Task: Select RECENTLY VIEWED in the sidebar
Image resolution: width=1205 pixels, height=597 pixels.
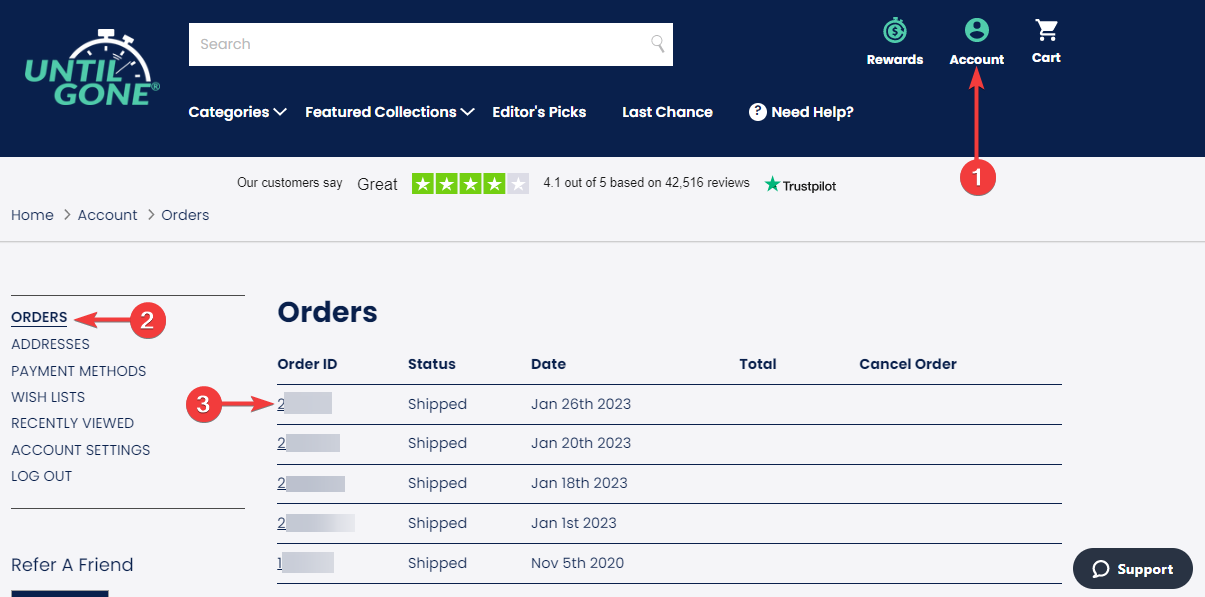Action: coord(72,423)
